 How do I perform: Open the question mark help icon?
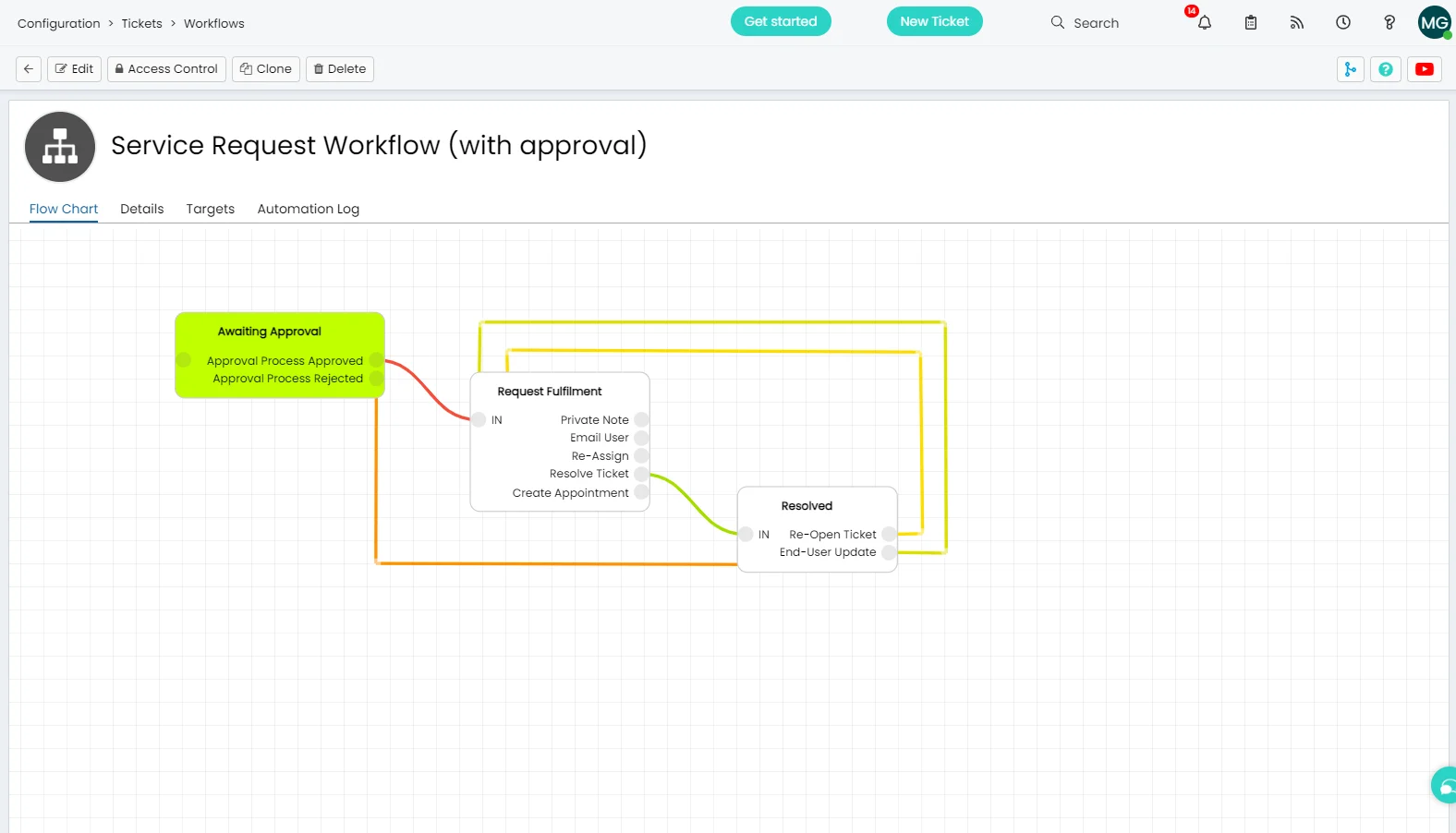coord(1389,23)
